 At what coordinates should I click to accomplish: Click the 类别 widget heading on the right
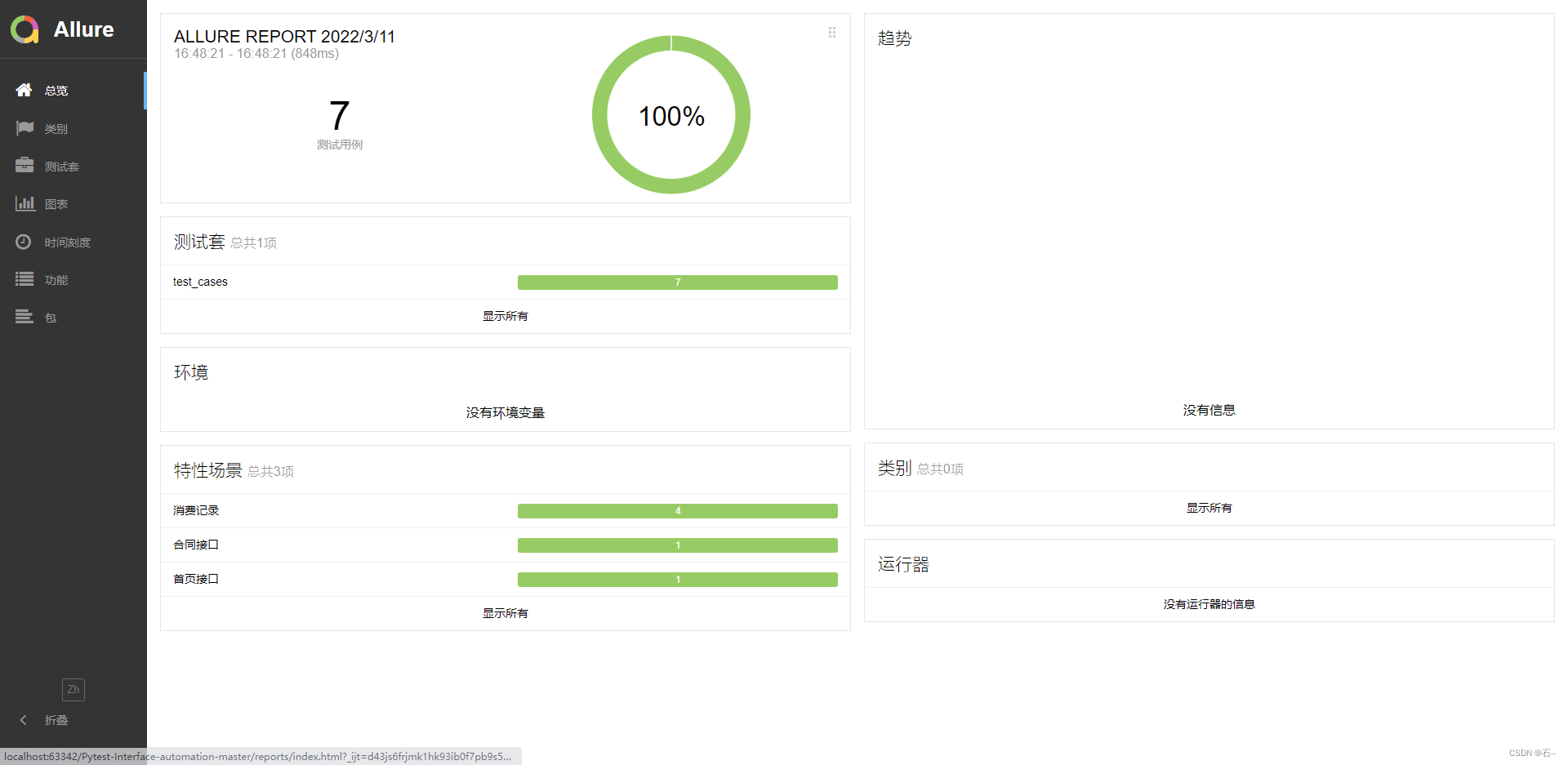tap(895, 468)
